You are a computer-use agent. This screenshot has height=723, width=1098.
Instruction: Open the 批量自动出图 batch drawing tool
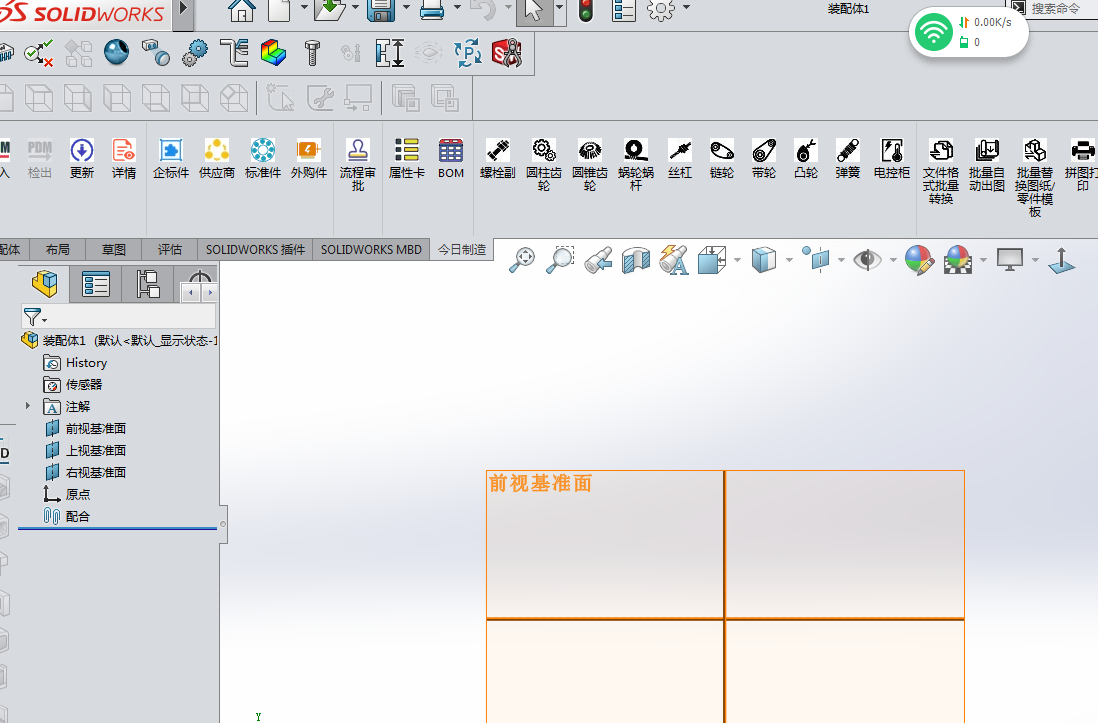tap(986, 163)
